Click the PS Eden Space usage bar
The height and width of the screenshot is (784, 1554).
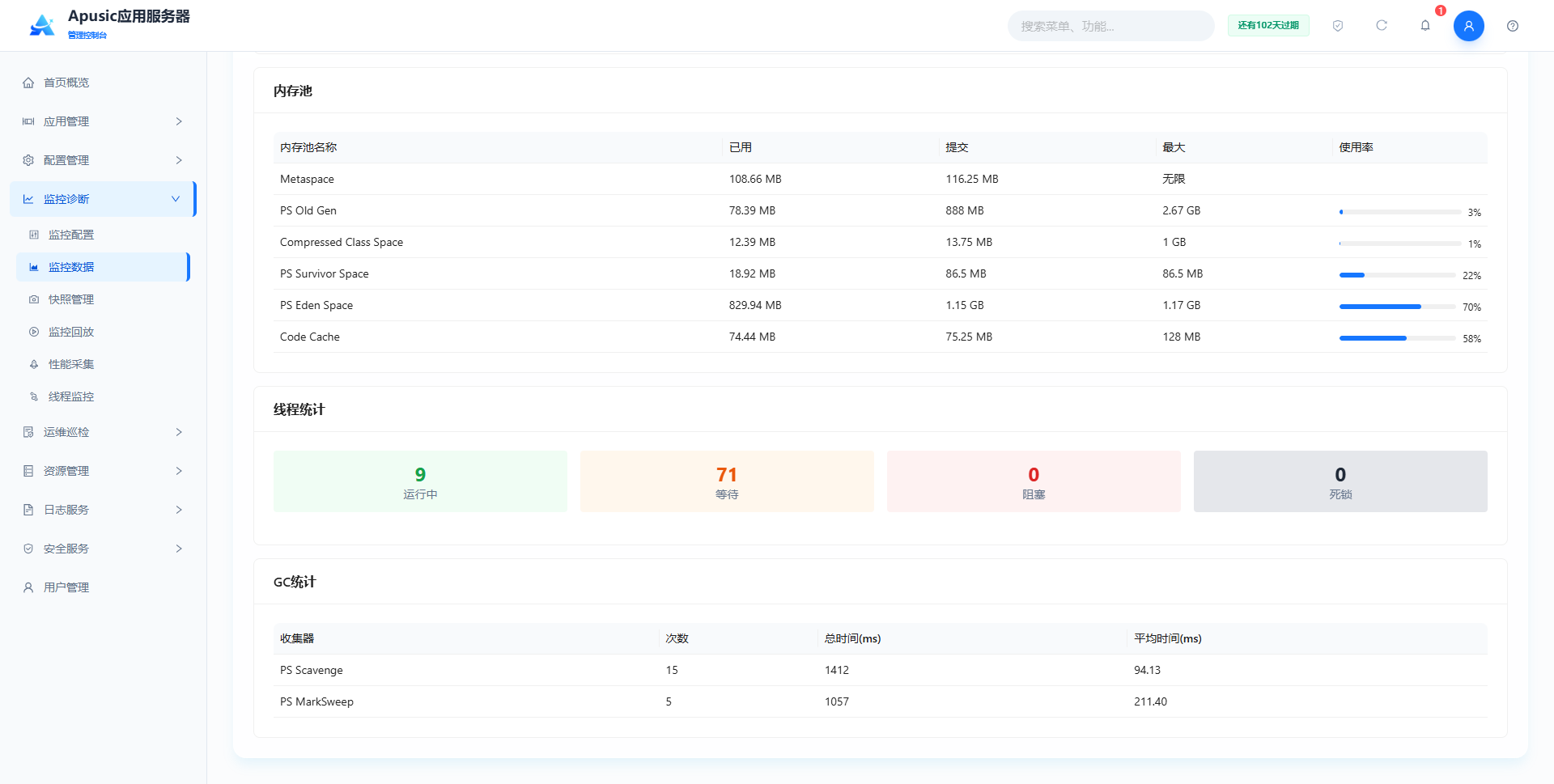(1397, 307)
